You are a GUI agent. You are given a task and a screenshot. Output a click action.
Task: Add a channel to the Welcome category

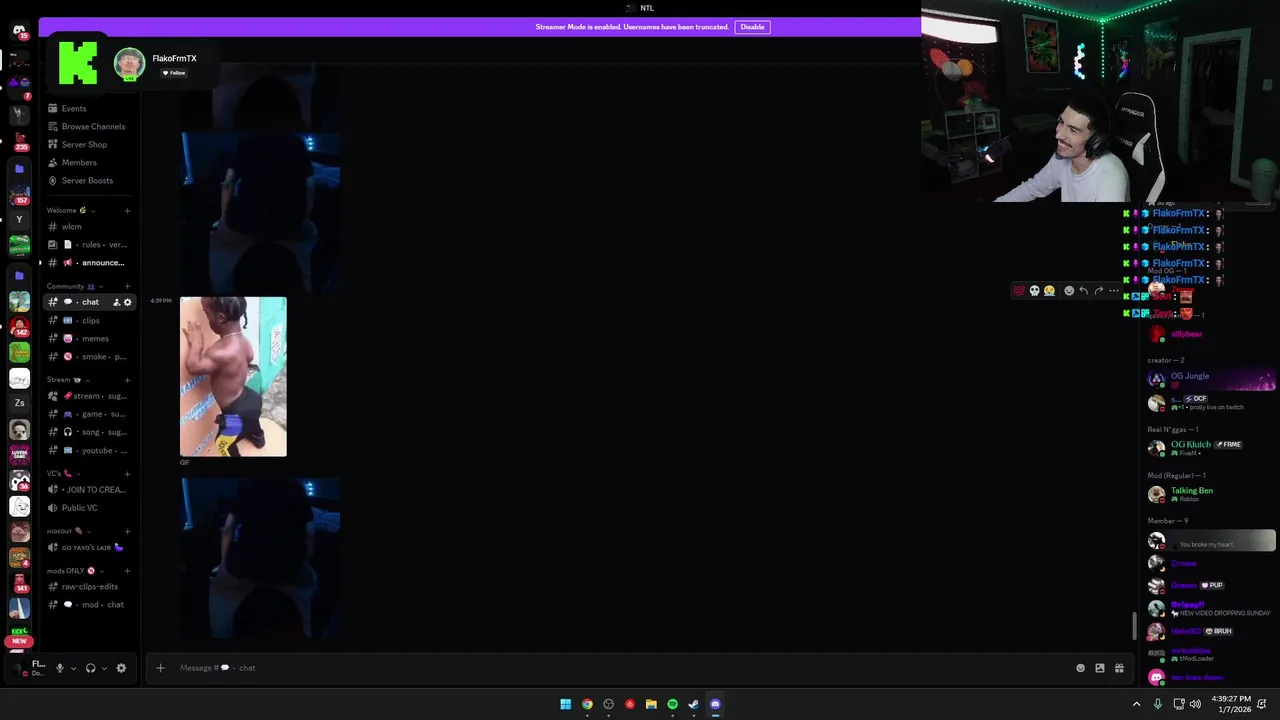tap(127, 210)
